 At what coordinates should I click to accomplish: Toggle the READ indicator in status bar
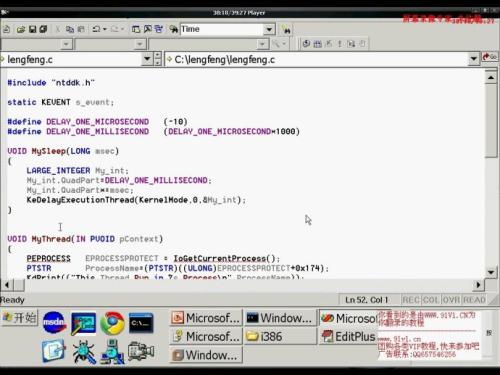474,300
